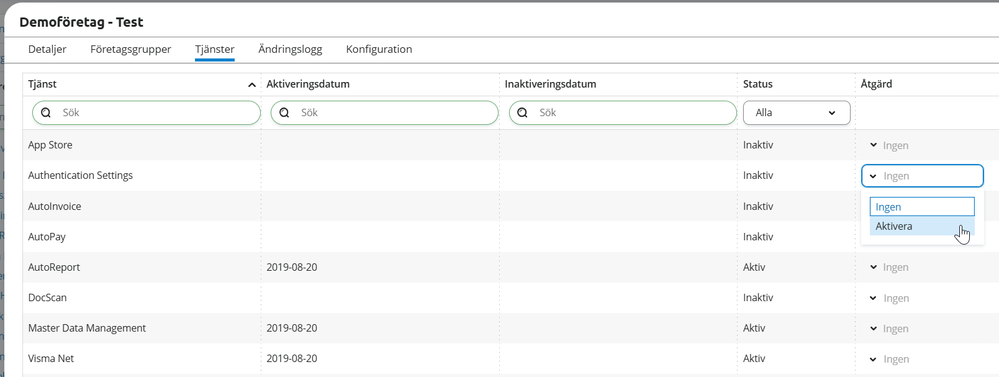The height and width of the screenshot is (377, 999).
Task: Click the search icon in Tjänst filter
Action: 45,113
